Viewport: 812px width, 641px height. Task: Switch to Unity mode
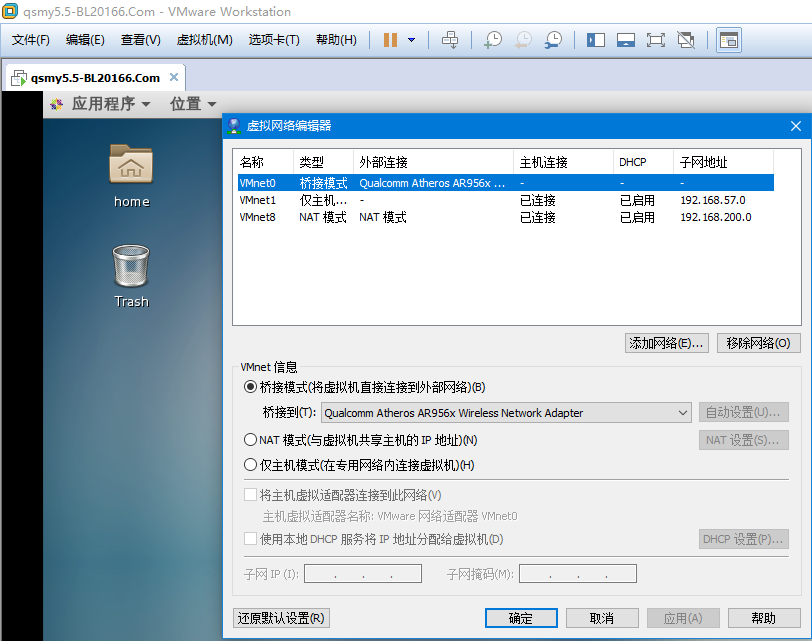686,40
